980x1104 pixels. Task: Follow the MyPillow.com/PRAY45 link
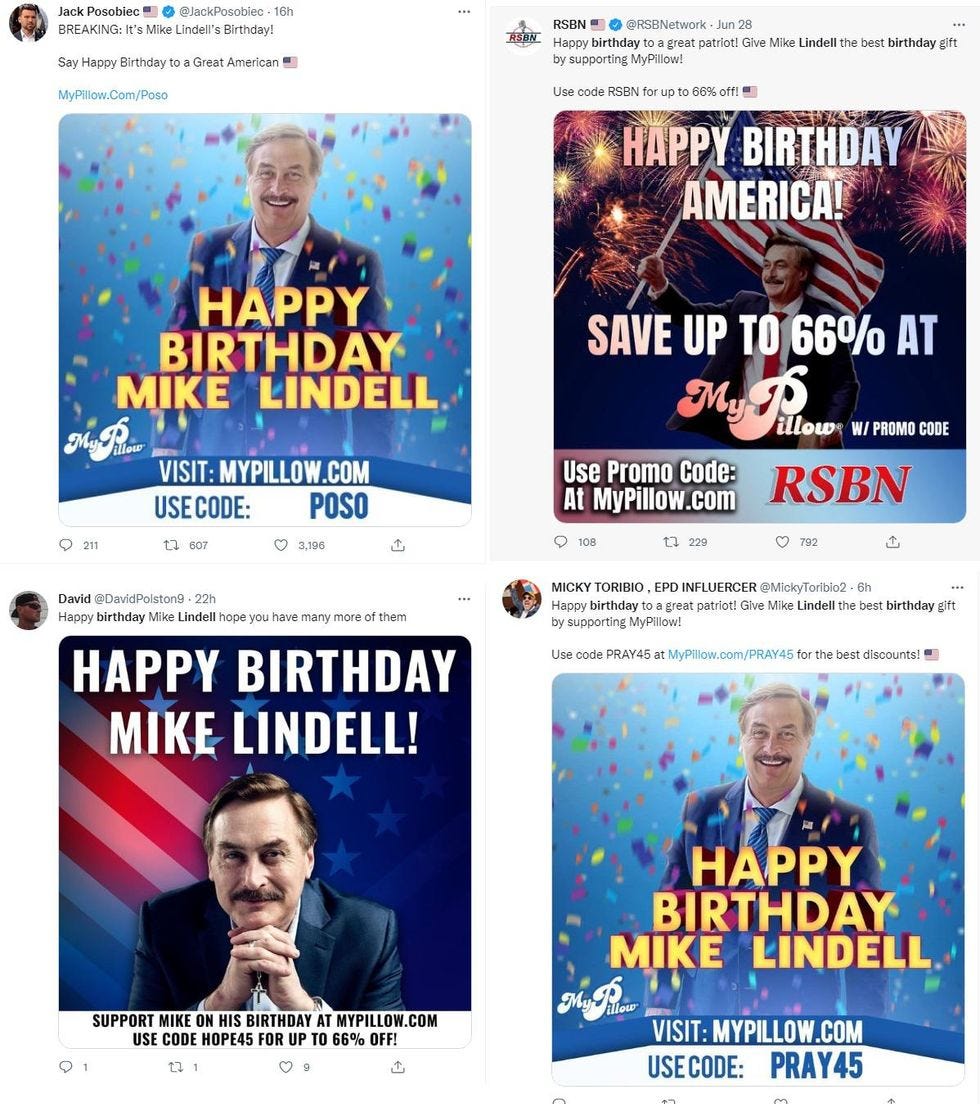pyautogui.click(x=730, y=654)
